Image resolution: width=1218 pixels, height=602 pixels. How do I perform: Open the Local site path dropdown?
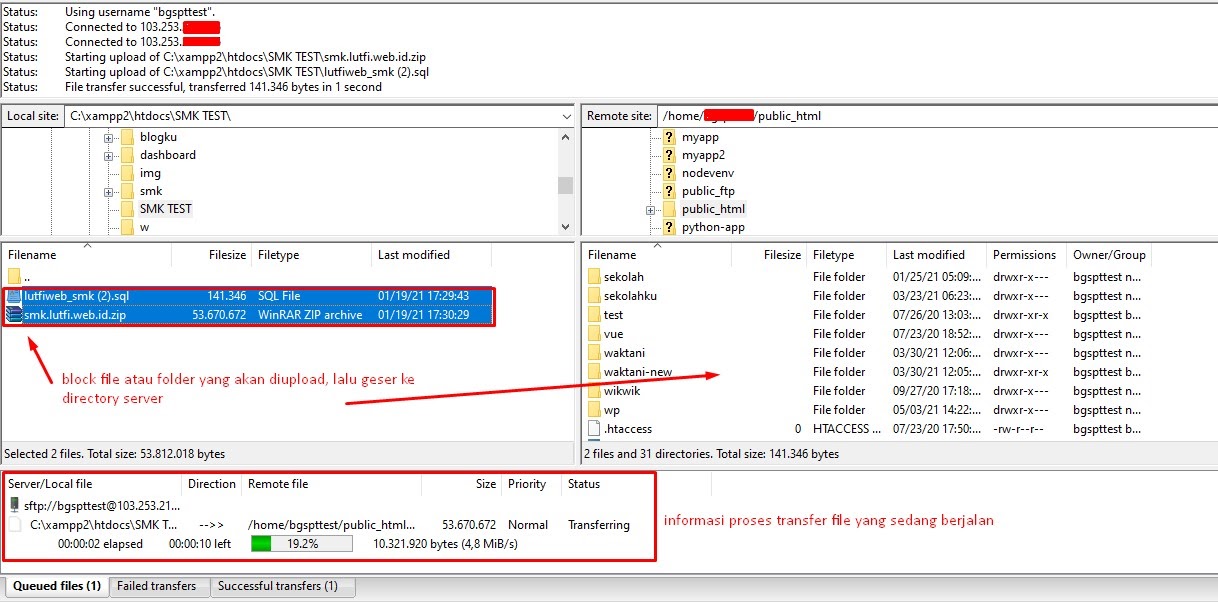coord(566,116)
